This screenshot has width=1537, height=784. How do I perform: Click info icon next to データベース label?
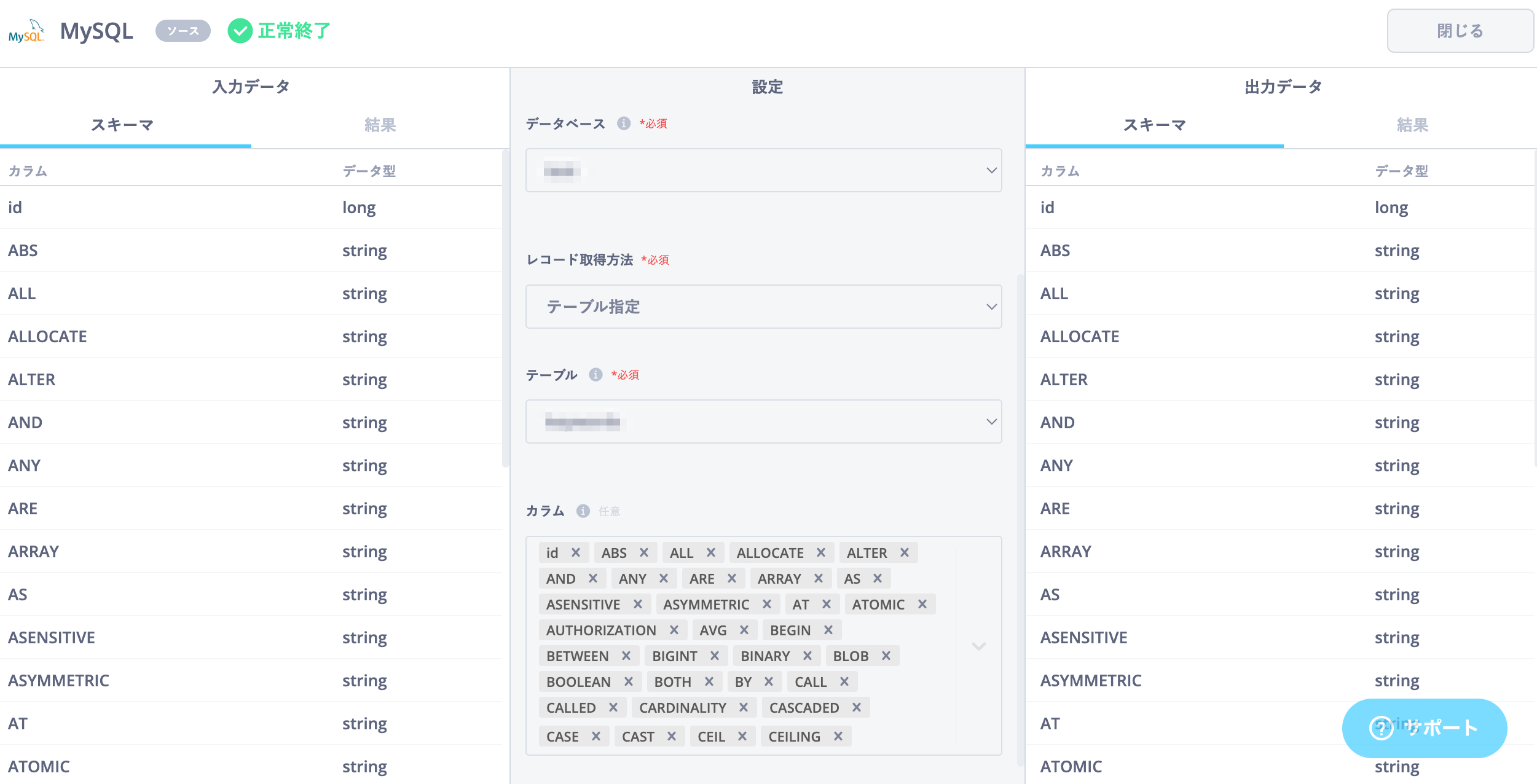[x=624, y=123]
